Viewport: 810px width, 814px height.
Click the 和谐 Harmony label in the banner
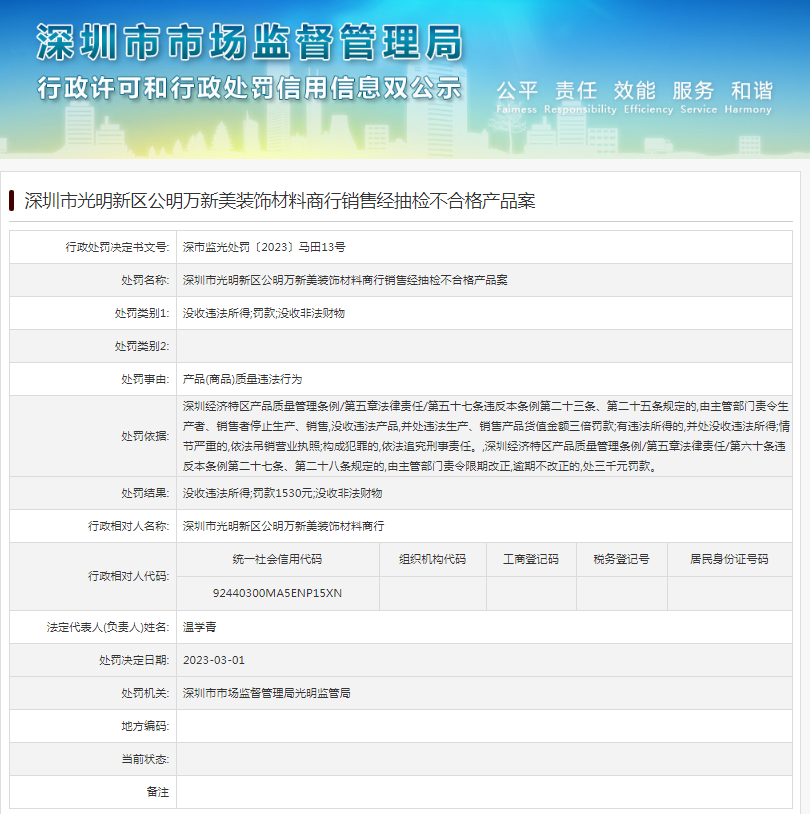tap(753, 89)
